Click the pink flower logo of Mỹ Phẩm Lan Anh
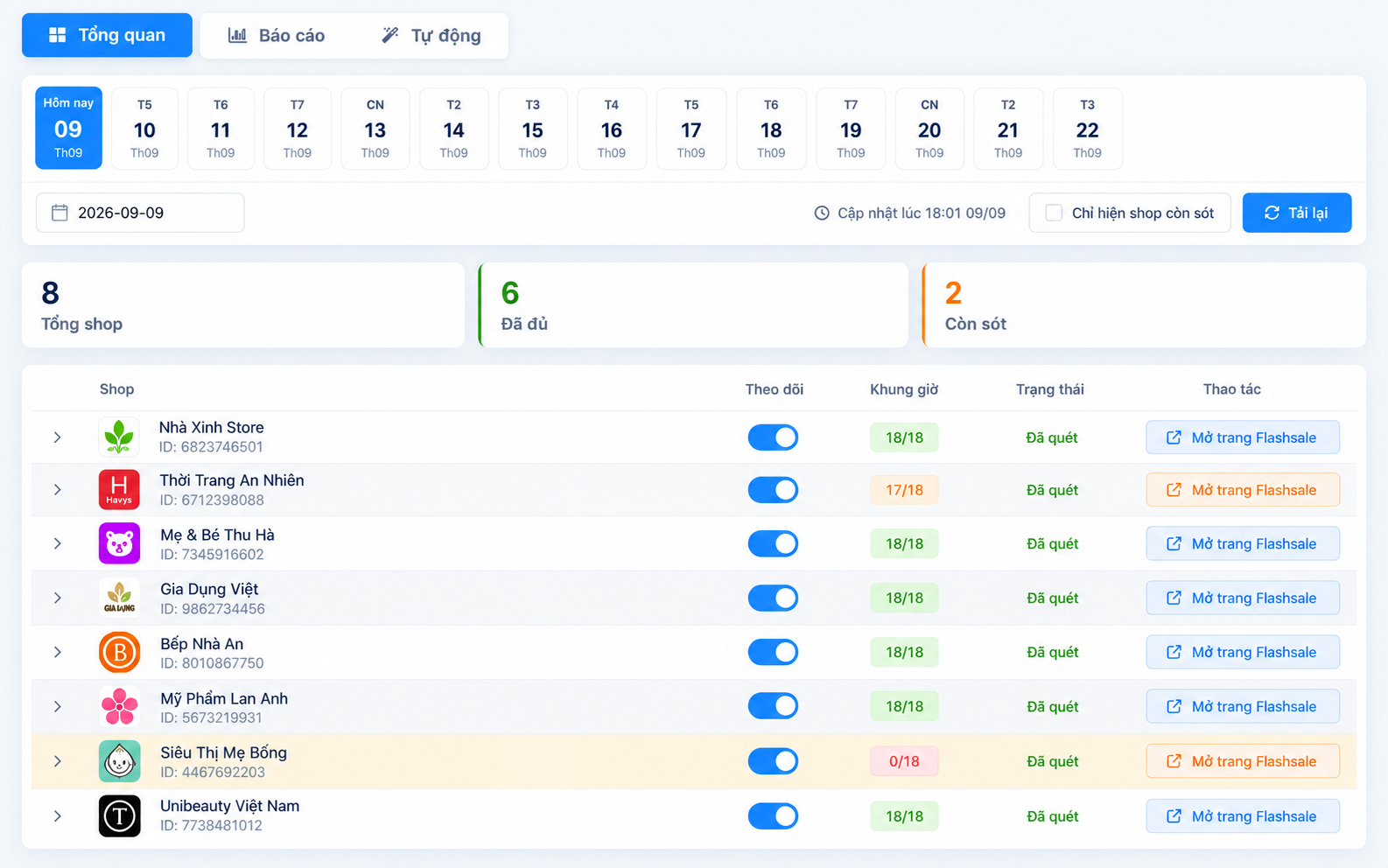The height and width of the screenshot is (868, 1388). [x=119, y=706]
